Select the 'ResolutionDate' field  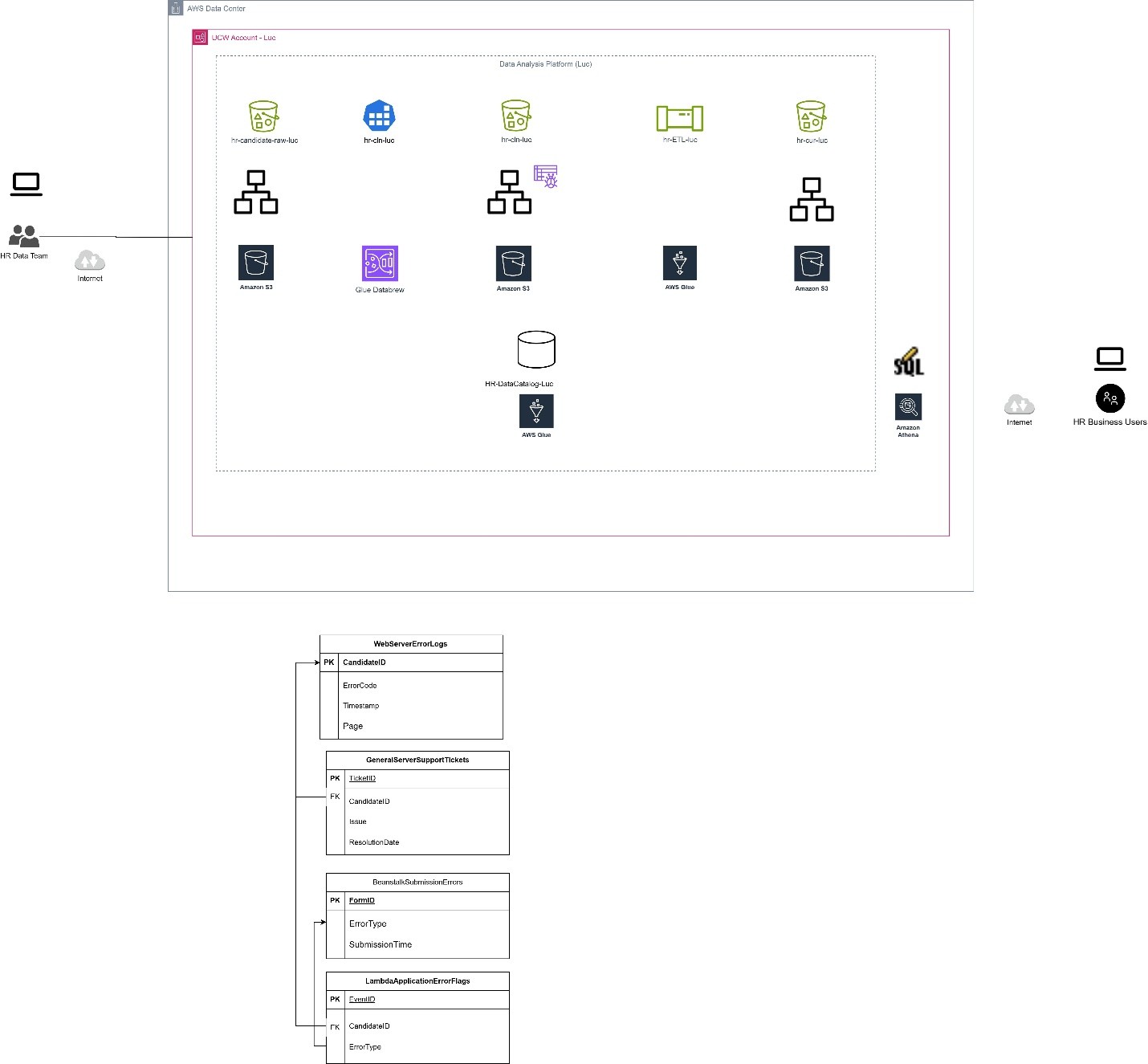pyautogui.click(x=374, y=842)
